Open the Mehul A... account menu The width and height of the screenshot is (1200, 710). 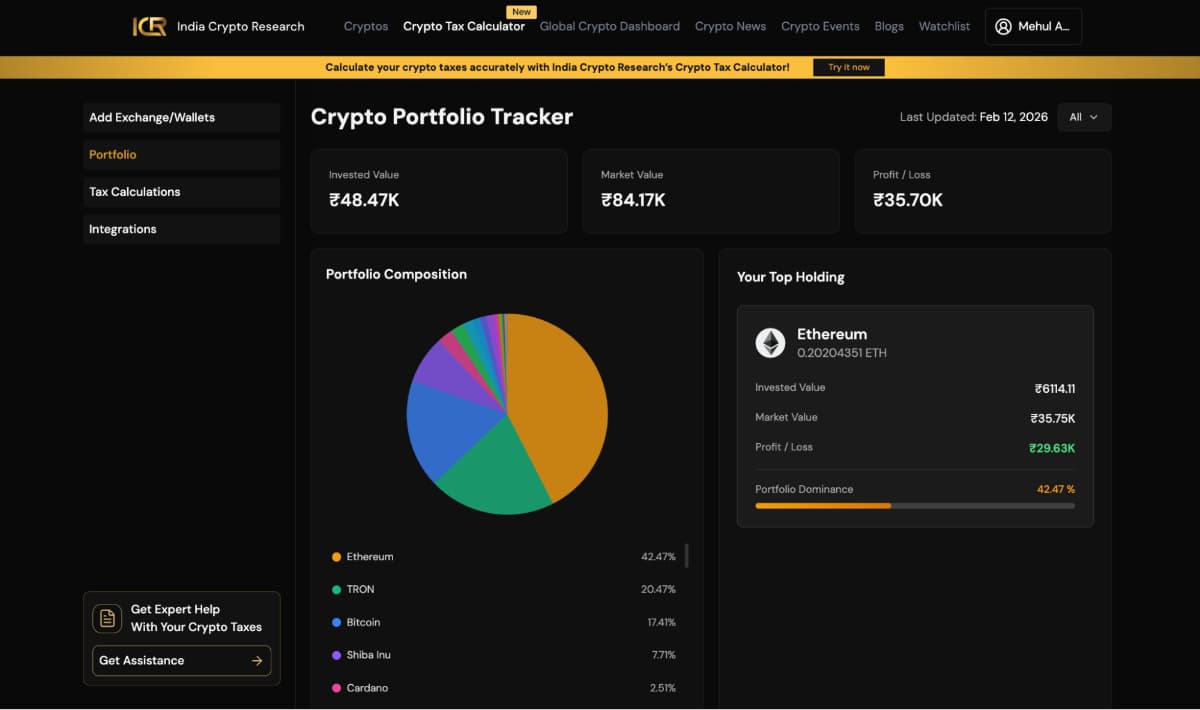point(1033,27)
